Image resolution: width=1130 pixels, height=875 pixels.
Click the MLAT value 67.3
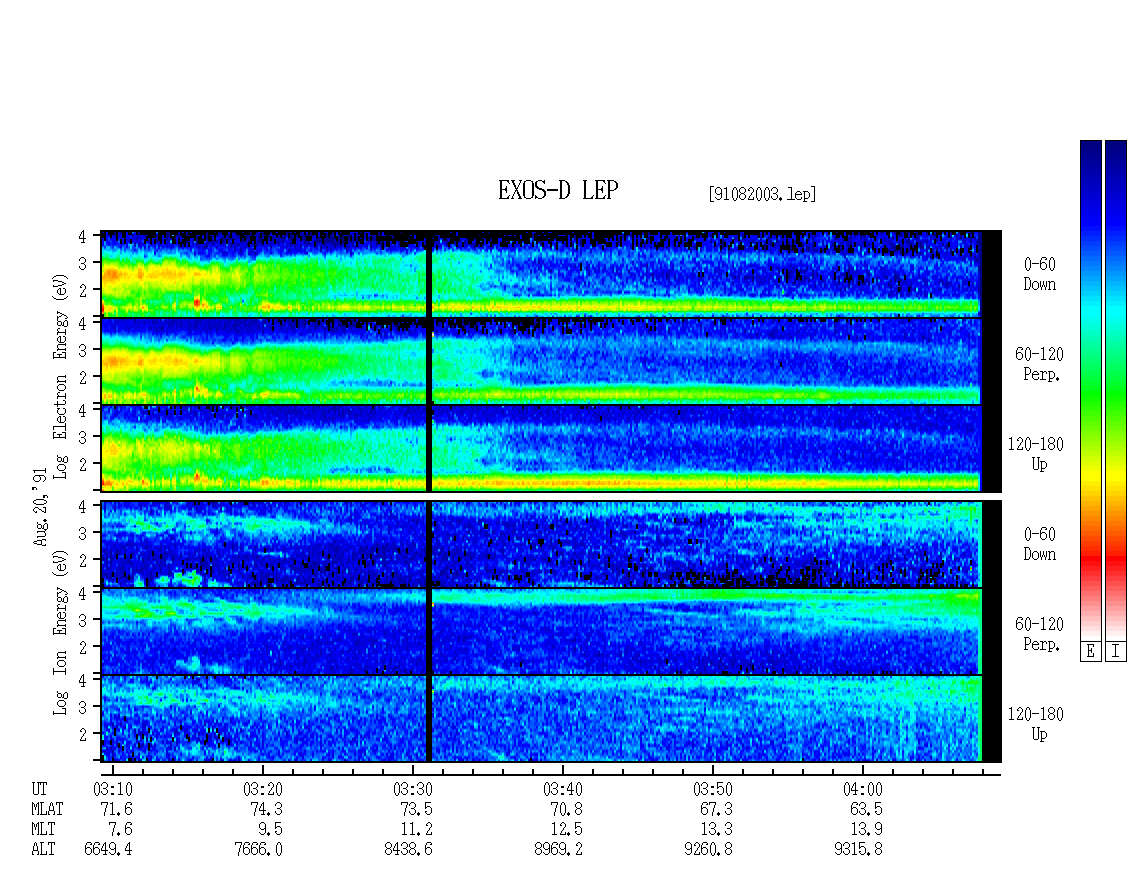[x=716, y=809]
